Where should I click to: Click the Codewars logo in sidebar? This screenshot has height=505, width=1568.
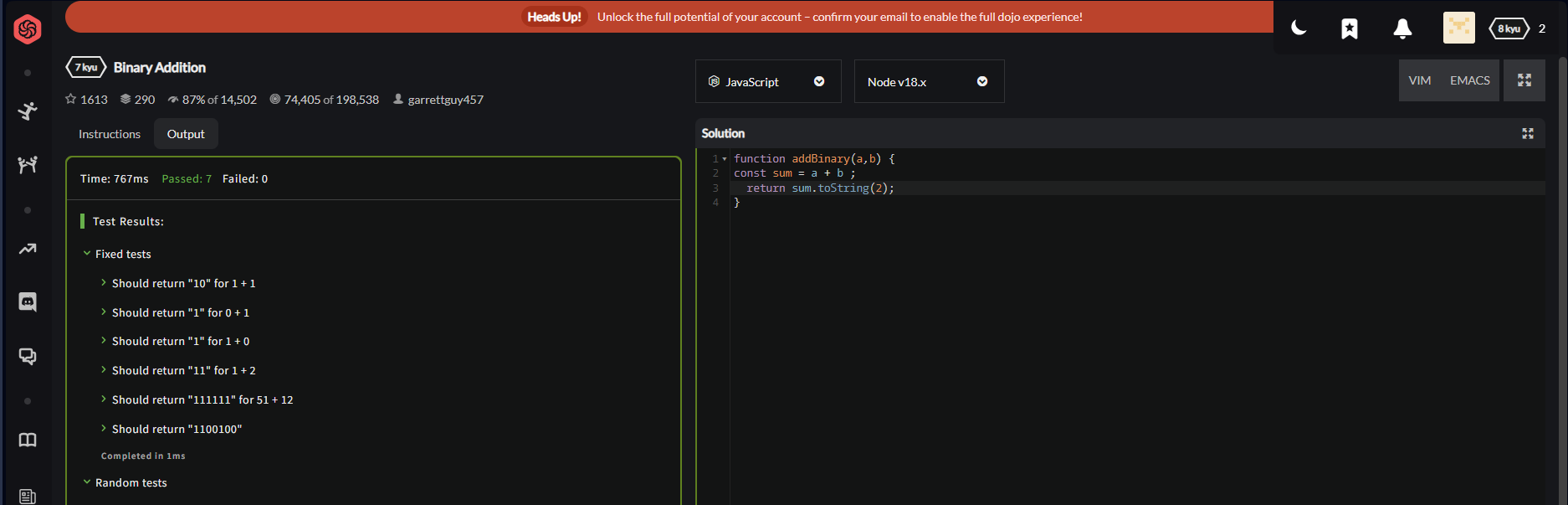tap(28, 29)
